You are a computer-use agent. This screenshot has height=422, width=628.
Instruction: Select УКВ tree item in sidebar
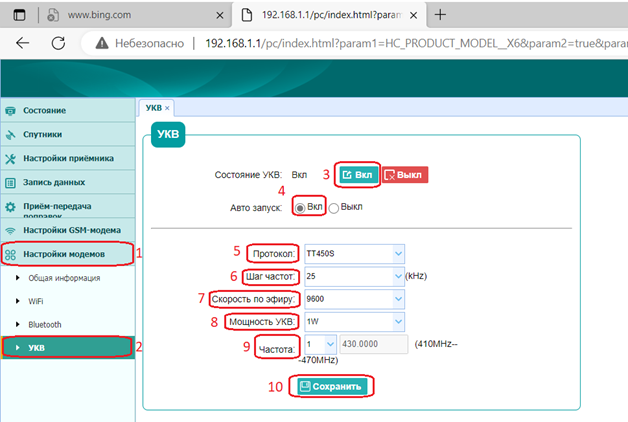68,347
